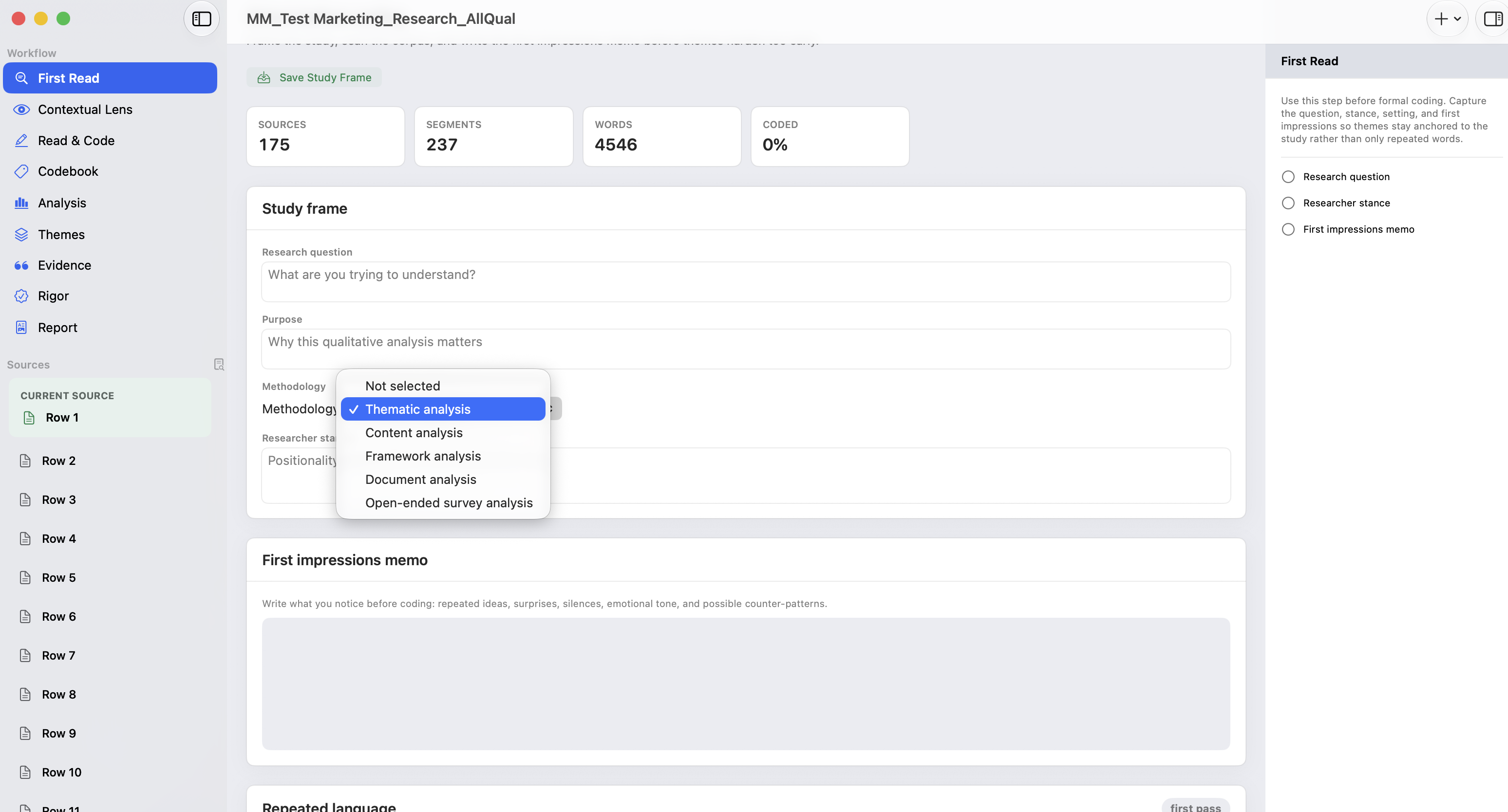Click the SEGMENTS 237 stat card
The width and height of the screenshot is (1508, 812).
(493, 136)
